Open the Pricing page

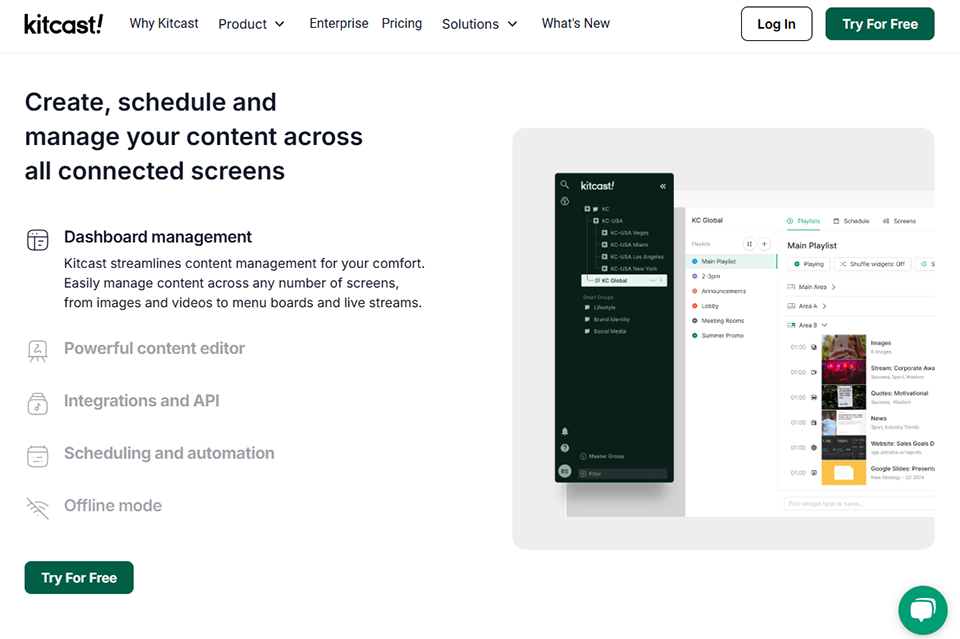[402, 23]
